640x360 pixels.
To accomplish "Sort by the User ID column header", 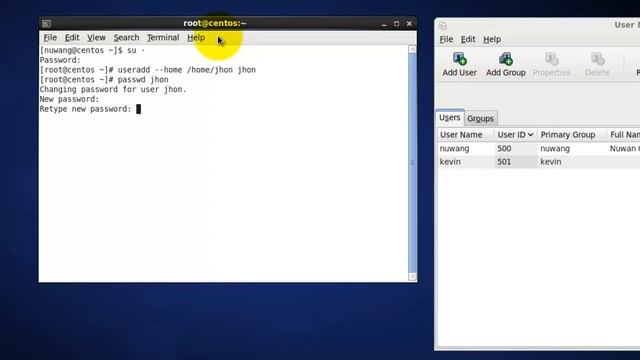I will pyautogui.click(x=515, y=135).
